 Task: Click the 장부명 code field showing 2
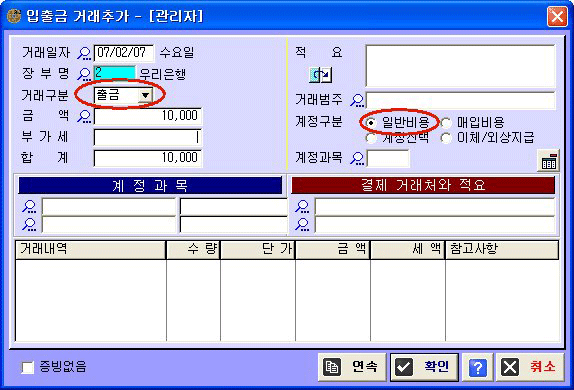[115, 73]
